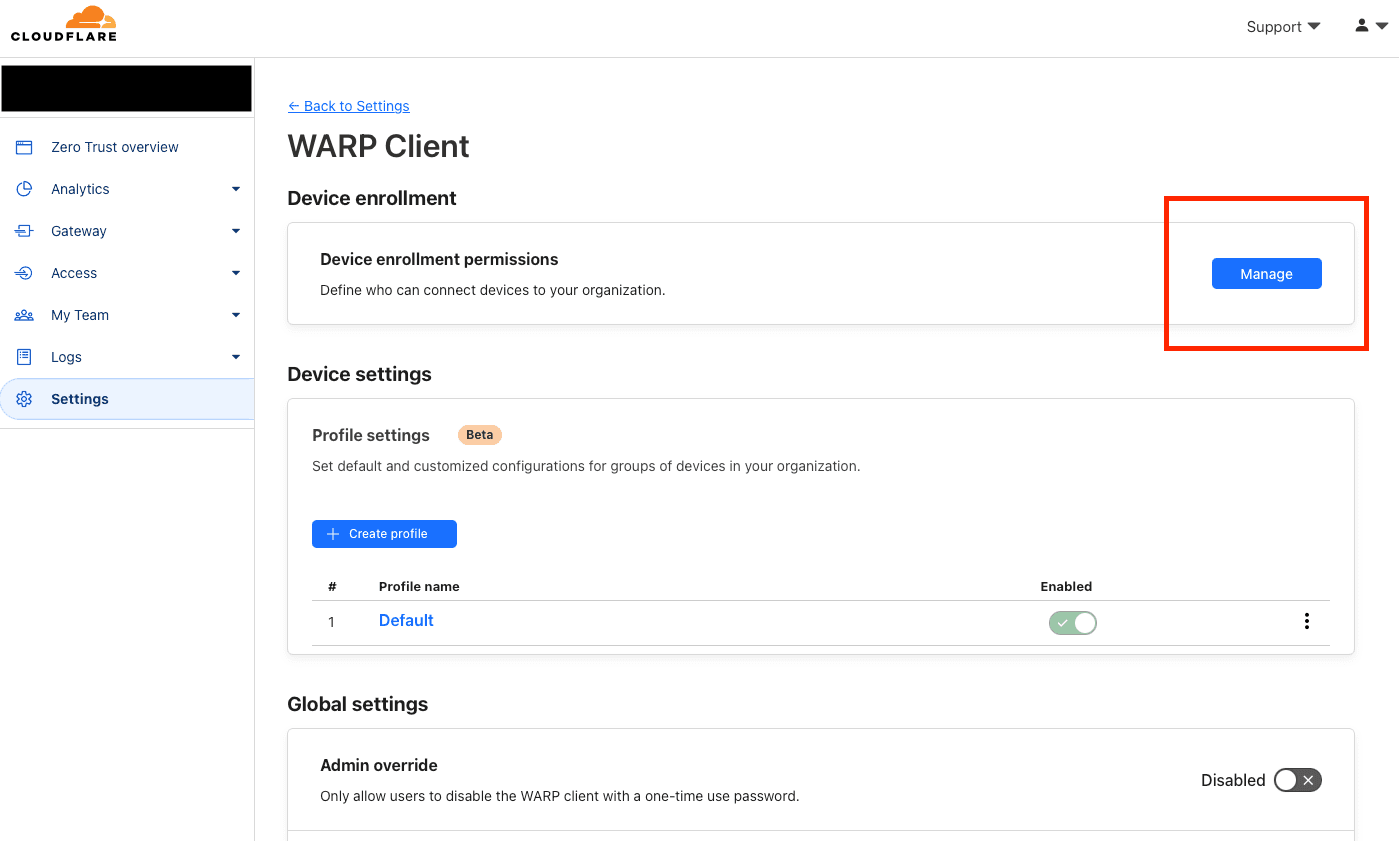Expand the Access menu arrow
1399x841 pixels.
click(236, 273)
